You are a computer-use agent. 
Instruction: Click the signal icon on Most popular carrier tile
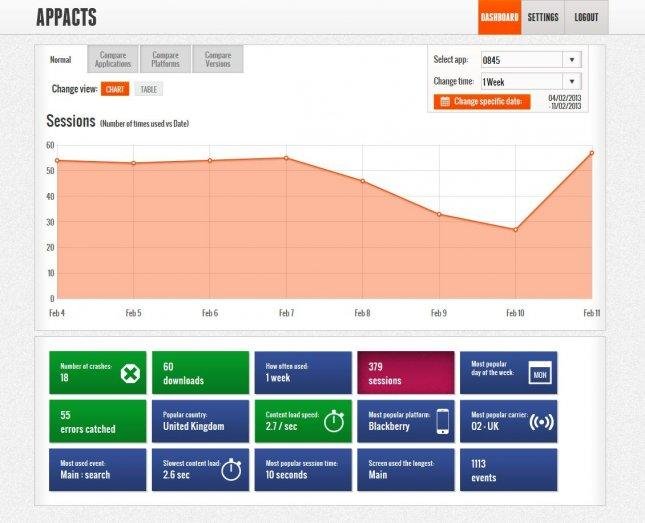541,421
